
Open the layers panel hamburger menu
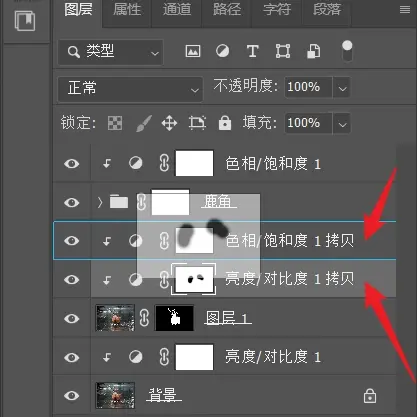pyautogui.click(x=405, y=10)
